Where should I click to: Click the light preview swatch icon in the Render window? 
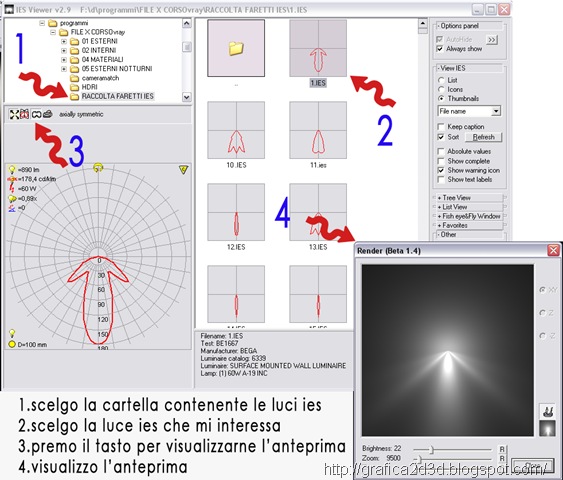(547, 429)
